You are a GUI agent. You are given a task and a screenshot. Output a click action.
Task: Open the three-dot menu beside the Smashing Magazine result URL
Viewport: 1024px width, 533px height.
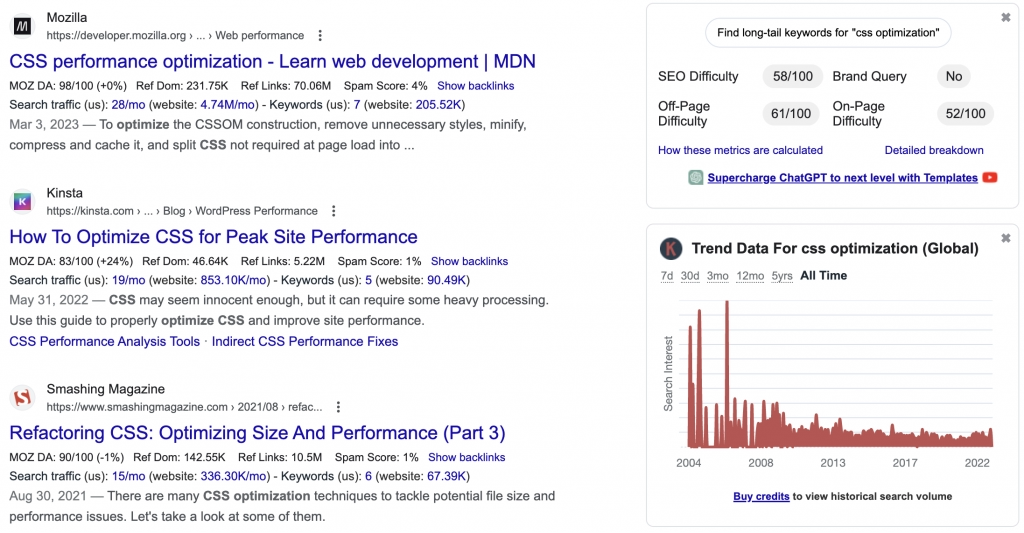[338, 407]
